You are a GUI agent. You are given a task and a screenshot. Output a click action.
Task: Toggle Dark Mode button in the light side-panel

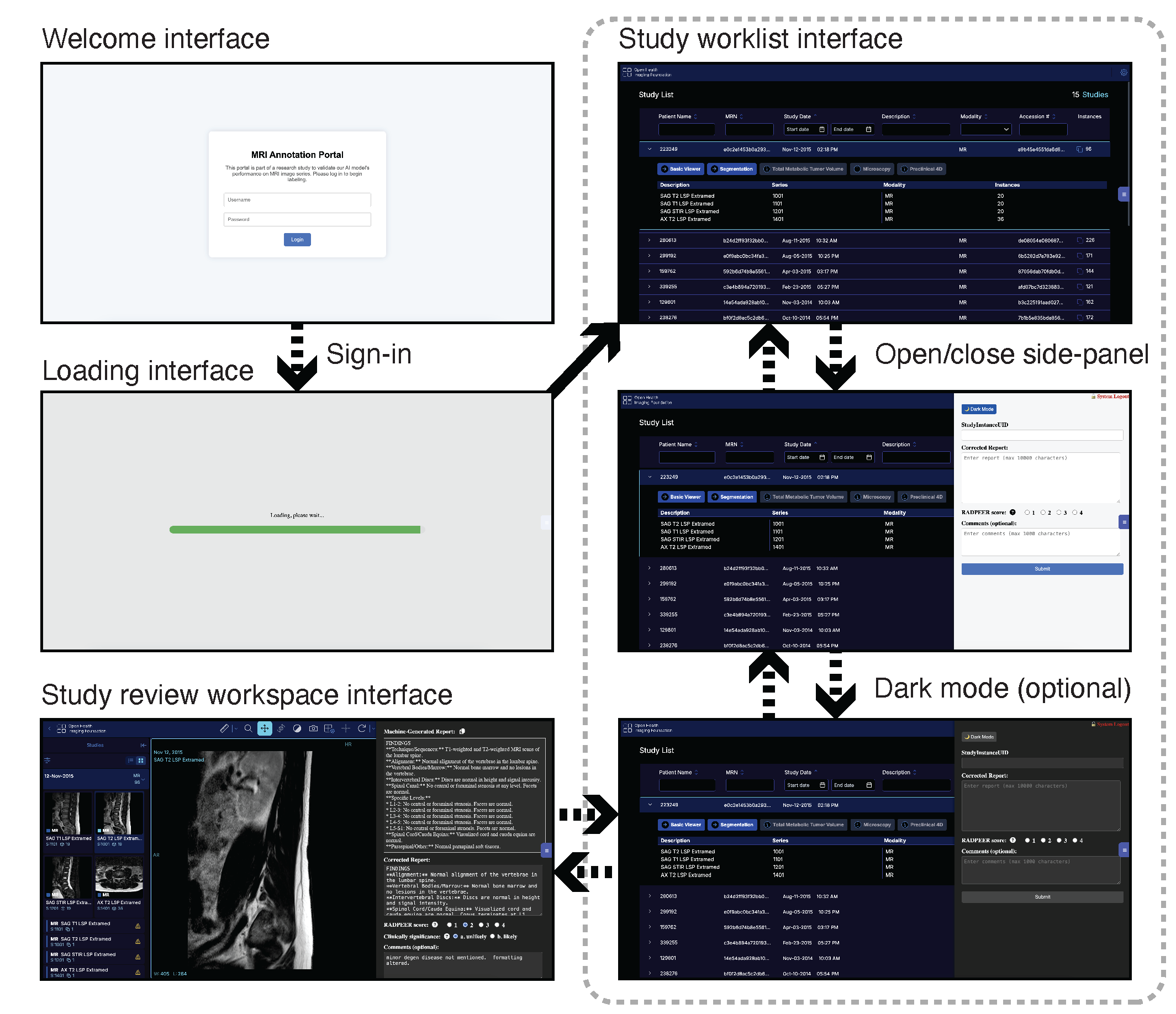979,409
